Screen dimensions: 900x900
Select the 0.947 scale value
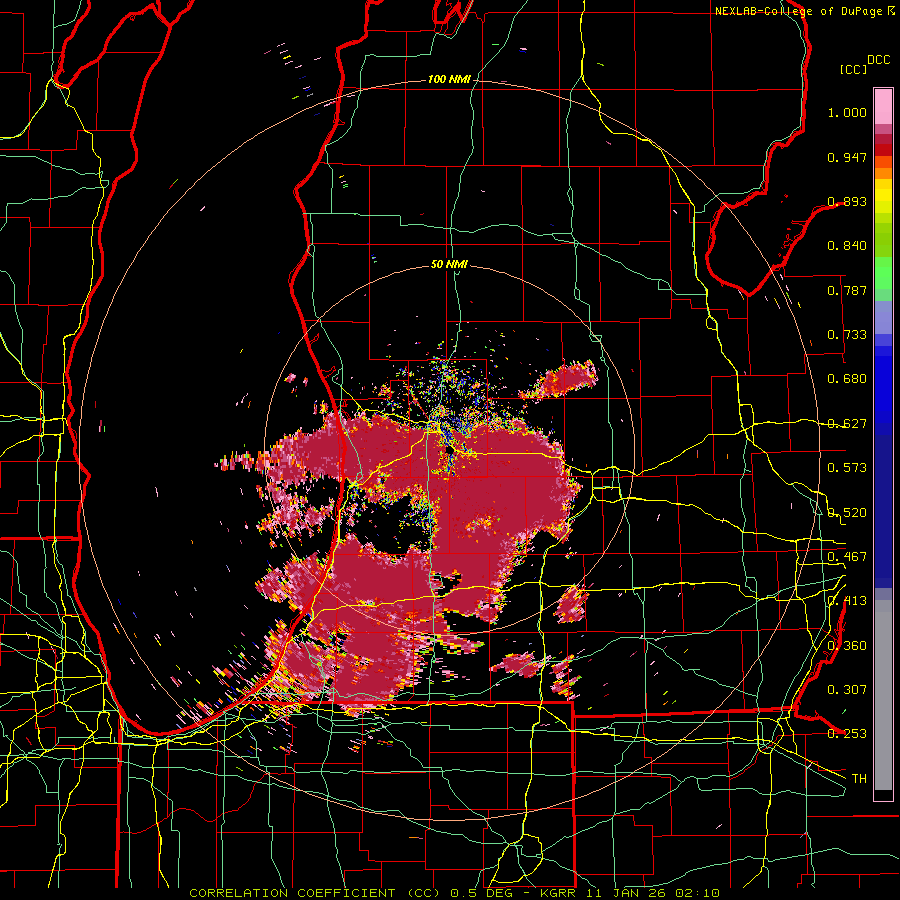pyautogui.click(x=847, y=157)
